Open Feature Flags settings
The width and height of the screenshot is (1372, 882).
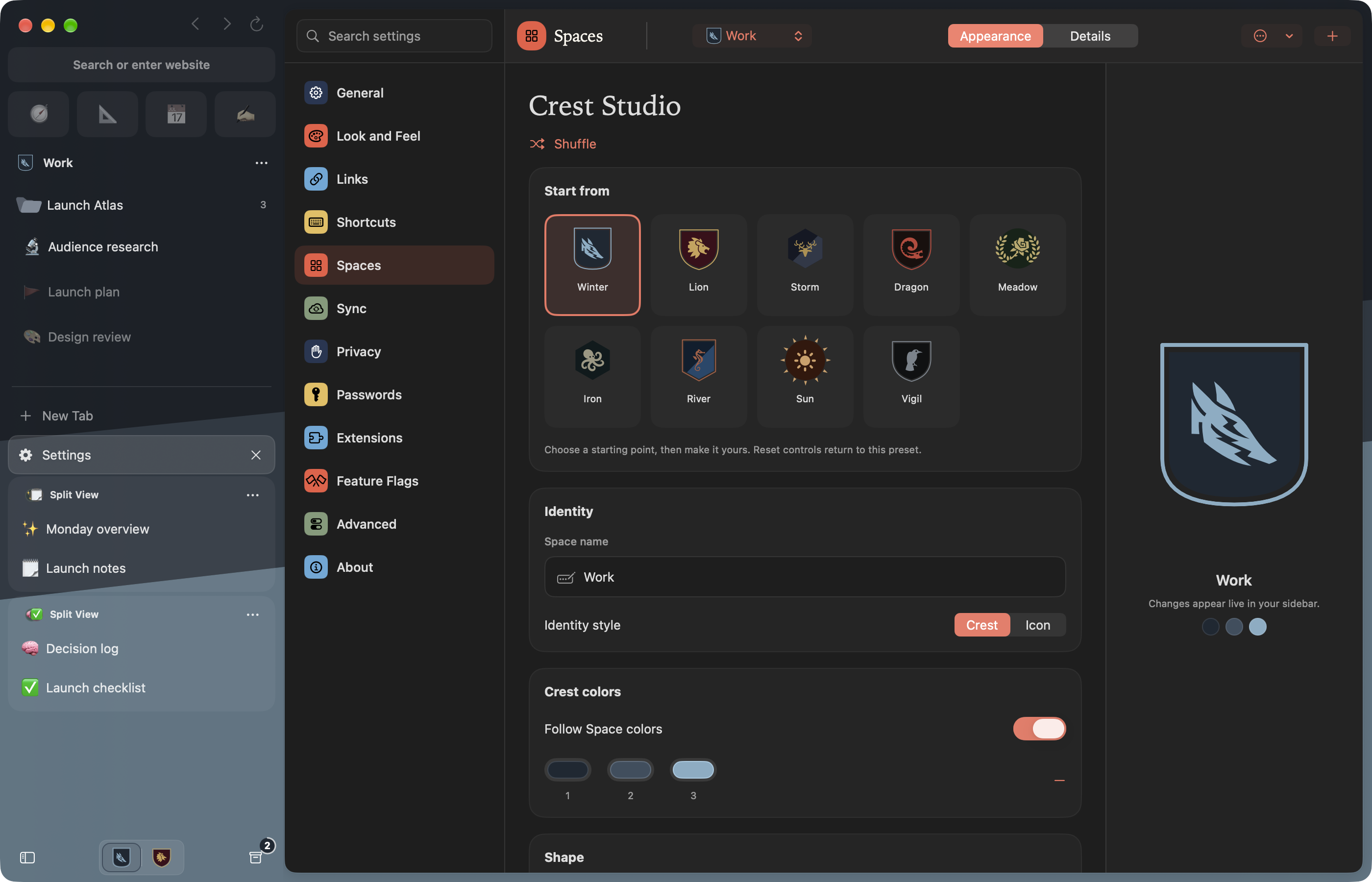394,481
